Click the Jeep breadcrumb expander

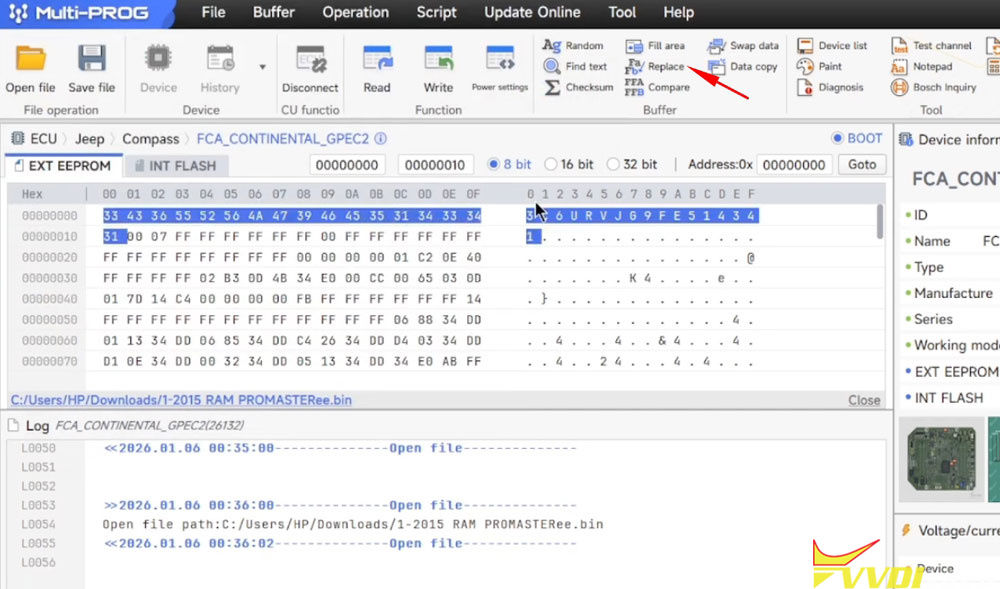click(x=111, y=139)
